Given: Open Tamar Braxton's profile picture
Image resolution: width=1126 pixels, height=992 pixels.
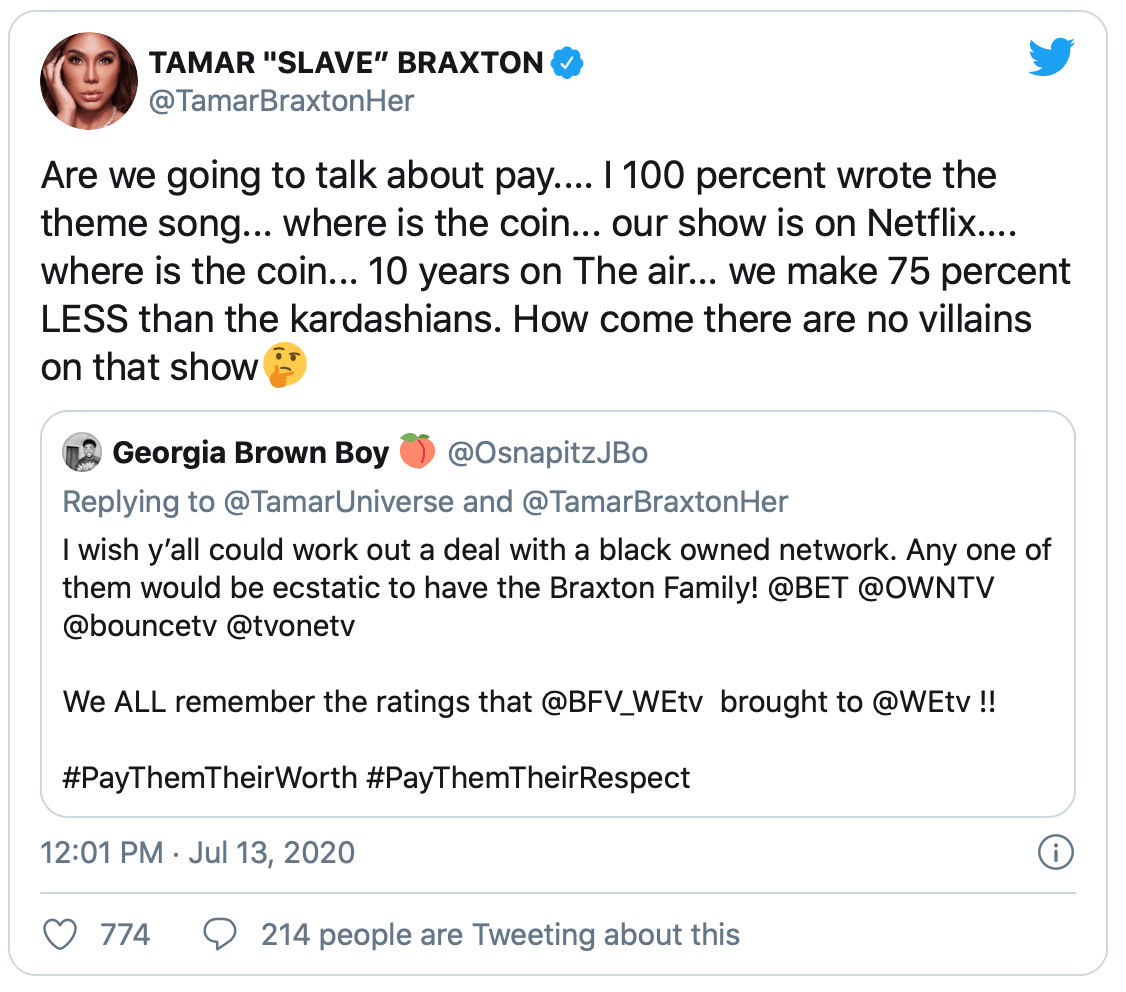Looking at the screenshot, I should (88, 80).
